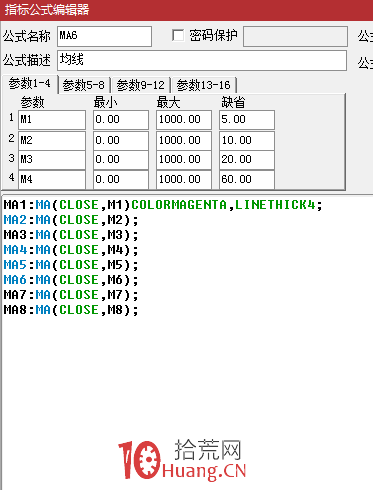Image resolution: width=373 pixels, height=490 pixels.
Task: Open the 参数9-12 tab
Action: click(141, 85)
